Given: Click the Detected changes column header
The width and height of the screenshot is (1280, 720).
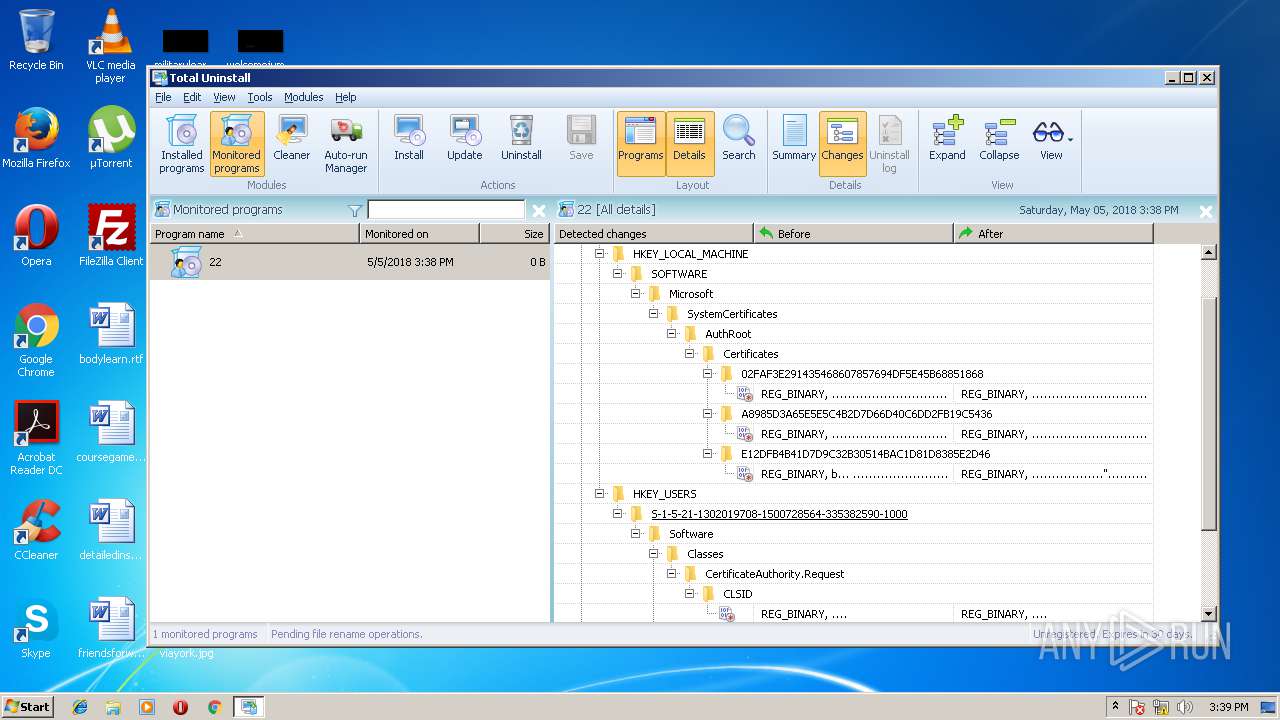Looking at the screenshot, I should pyautogui.click(x=654, y=233).
